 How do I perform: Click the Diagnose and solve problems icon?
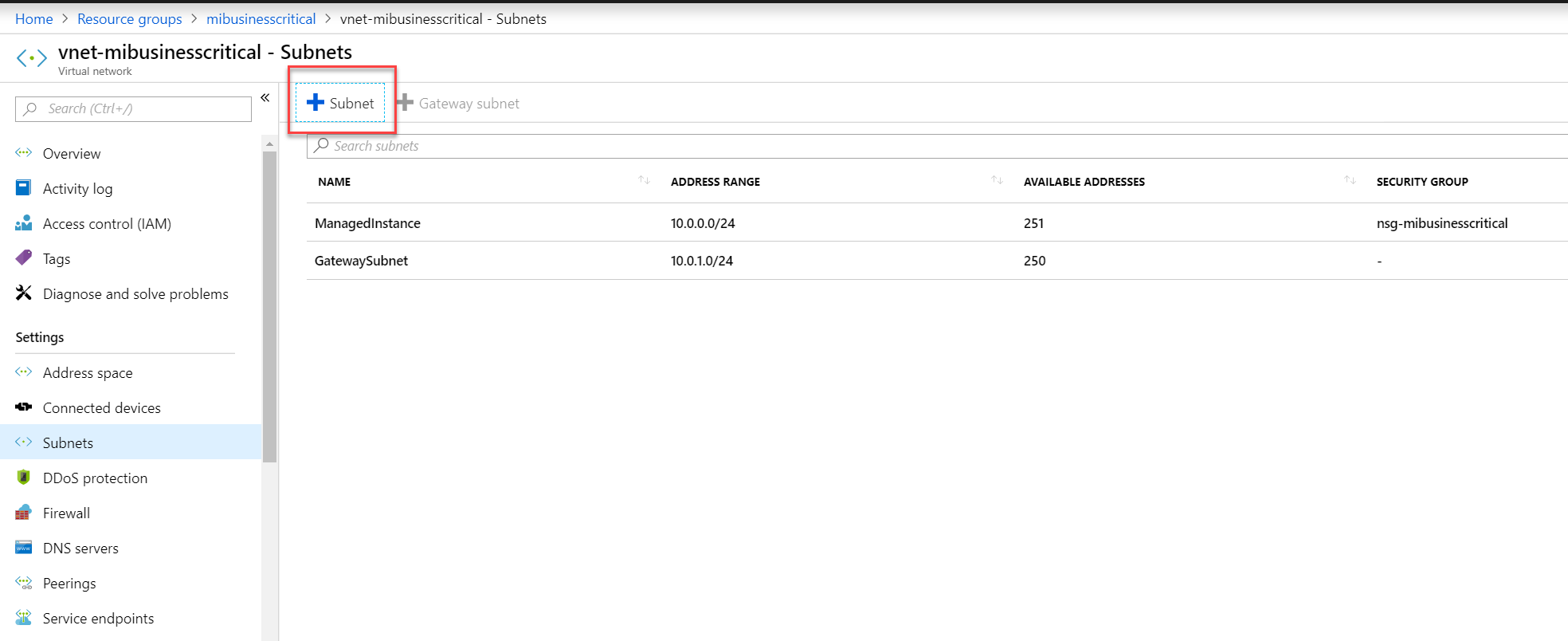pyautogui.click(x=24, y=293)
